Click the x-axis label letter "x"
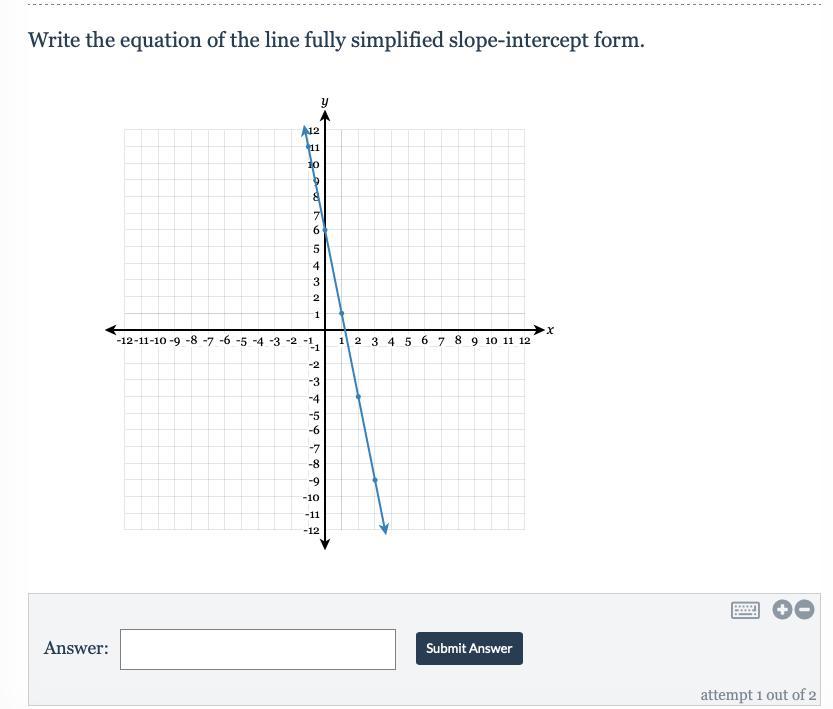 pos(551,330)
